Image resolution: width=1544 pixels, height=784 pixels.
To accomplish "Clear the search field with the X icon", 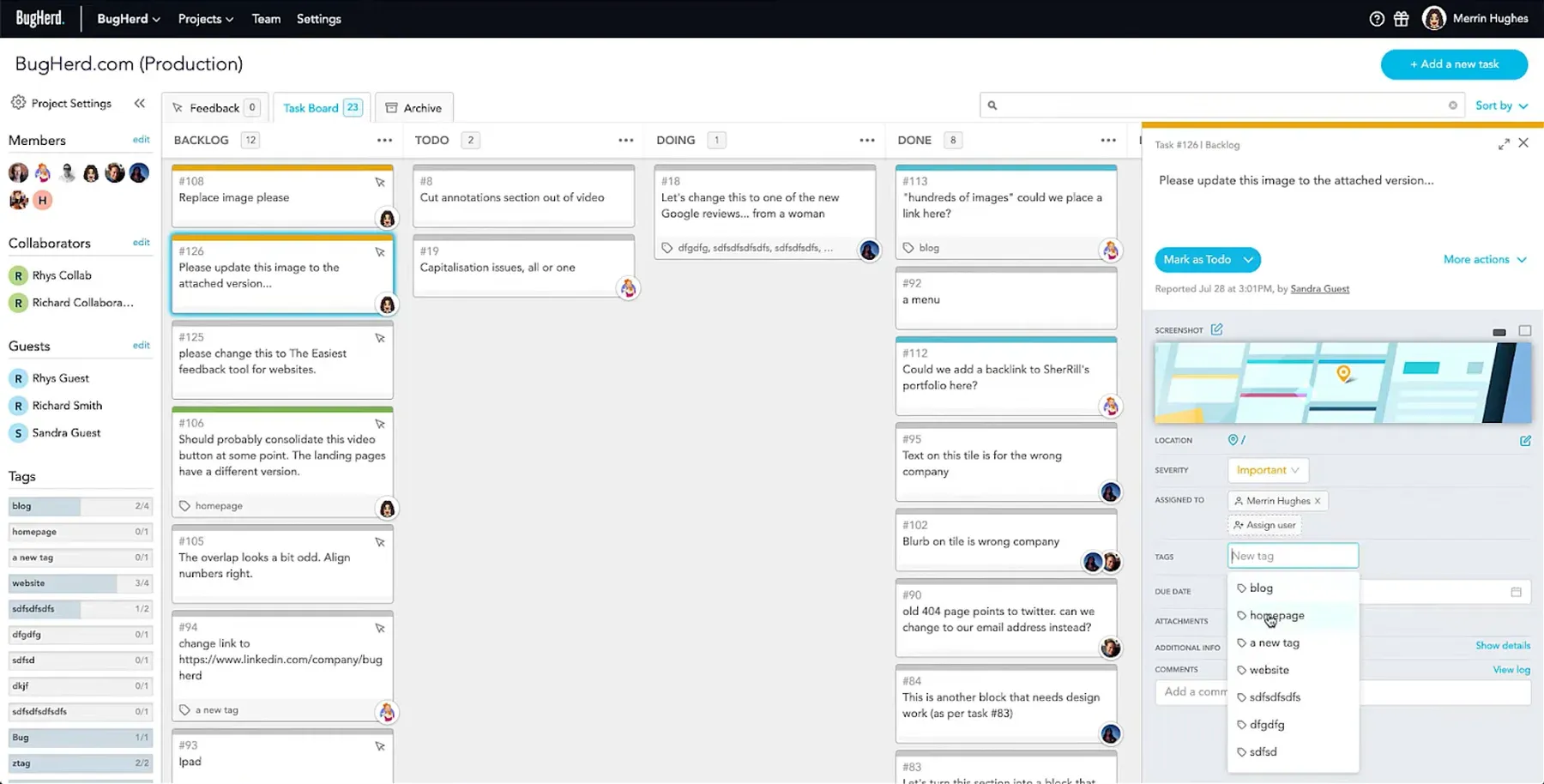I will coord(1453,105).
